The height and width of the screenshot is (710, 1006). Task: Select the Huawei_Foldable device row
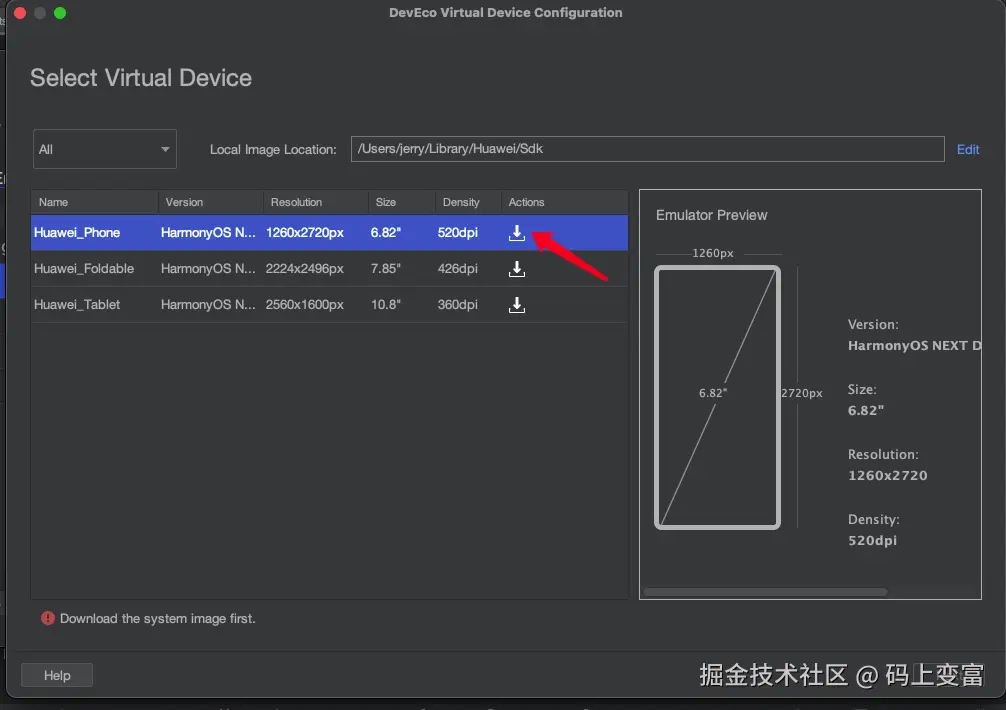pyautogui.click(x=329, y=269)
